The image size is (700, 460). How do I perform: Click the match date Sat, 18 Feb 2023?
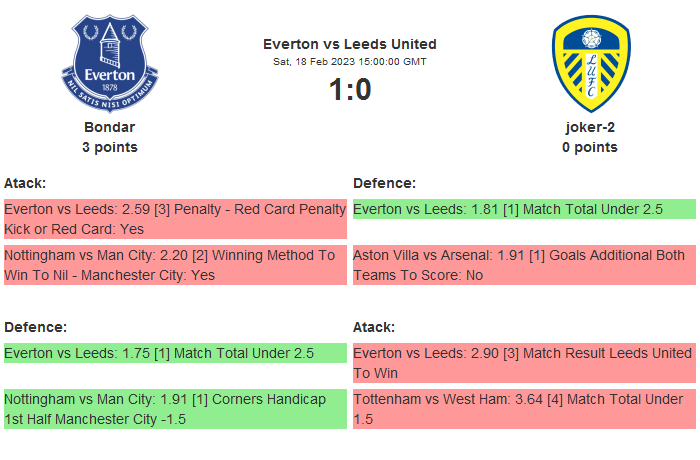pos(350,62)
